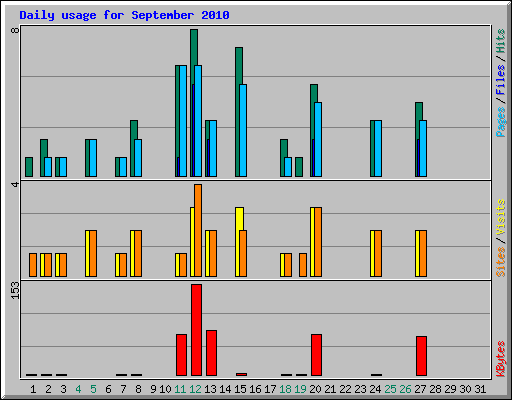Click the cyan Pages bar for day 20
512x400 pixels.
(x=318, y=139)
